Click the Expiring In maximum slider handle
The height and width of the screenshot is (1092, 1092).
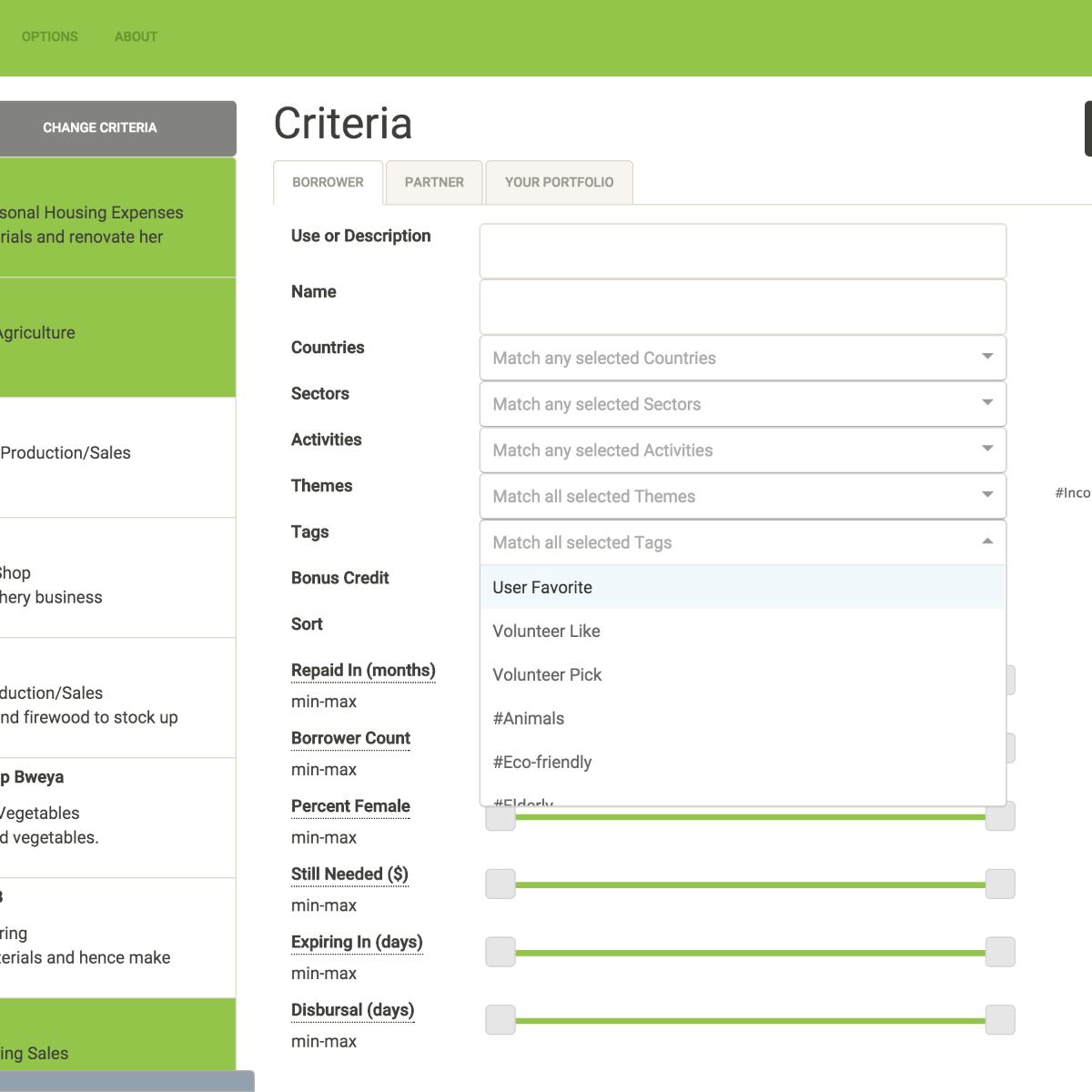999,952
